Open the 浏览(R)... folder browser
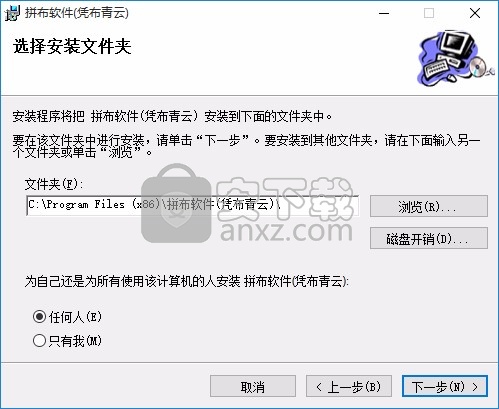This screenshot has width=499, height=409. point(429,206)
